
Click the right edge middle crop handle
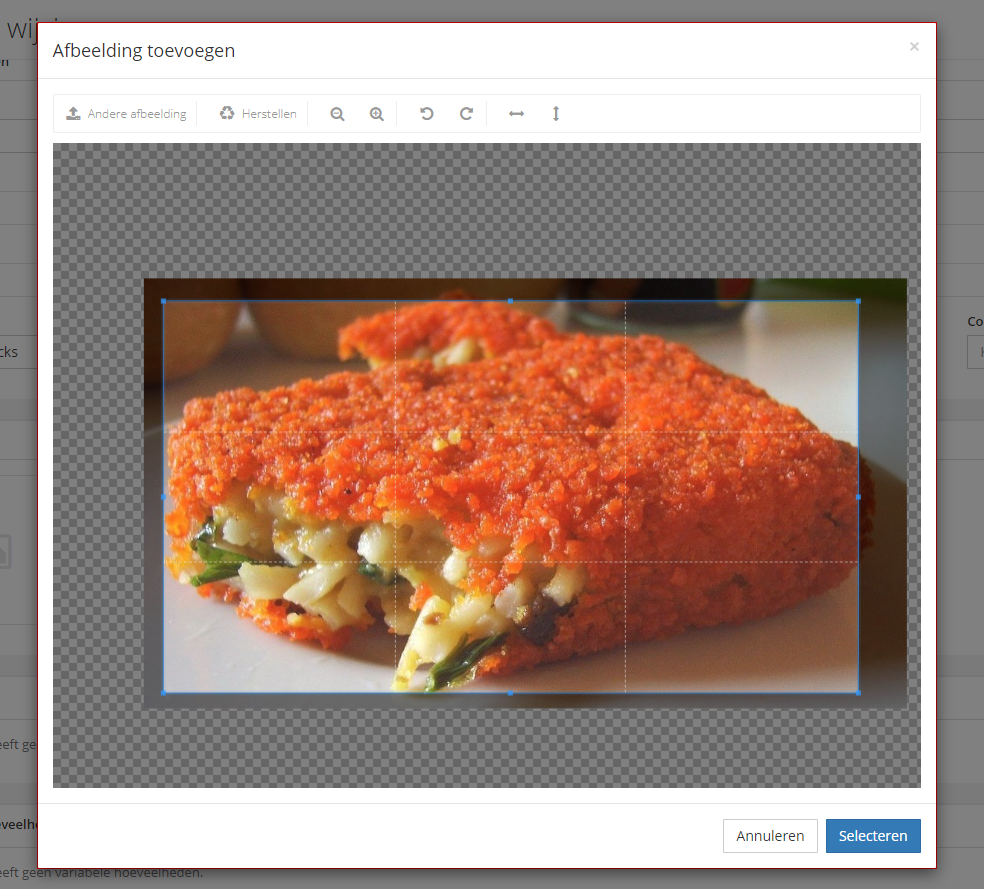(858, 496)
